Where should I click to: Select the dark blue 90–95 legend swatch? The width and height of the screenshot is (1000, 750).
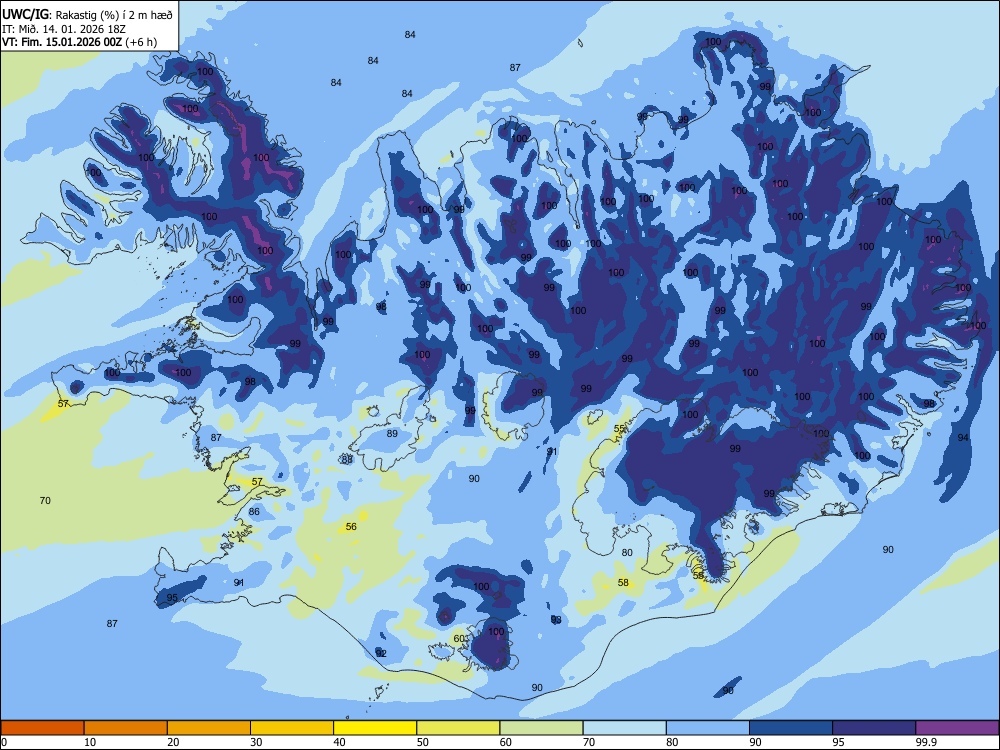(791, 728)
